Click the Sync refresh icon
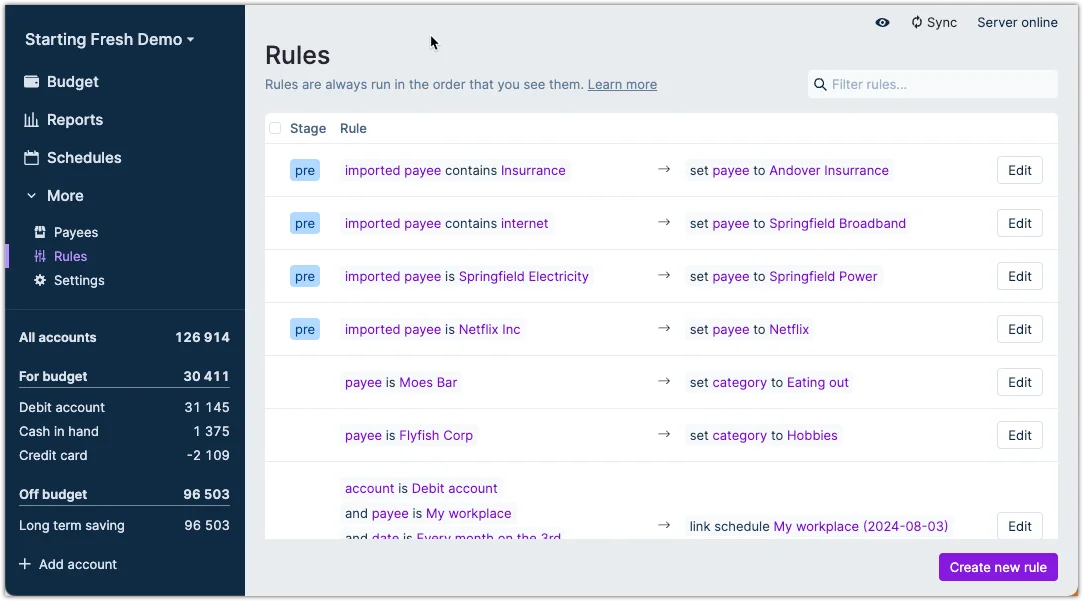 click(x=916, y=22)
